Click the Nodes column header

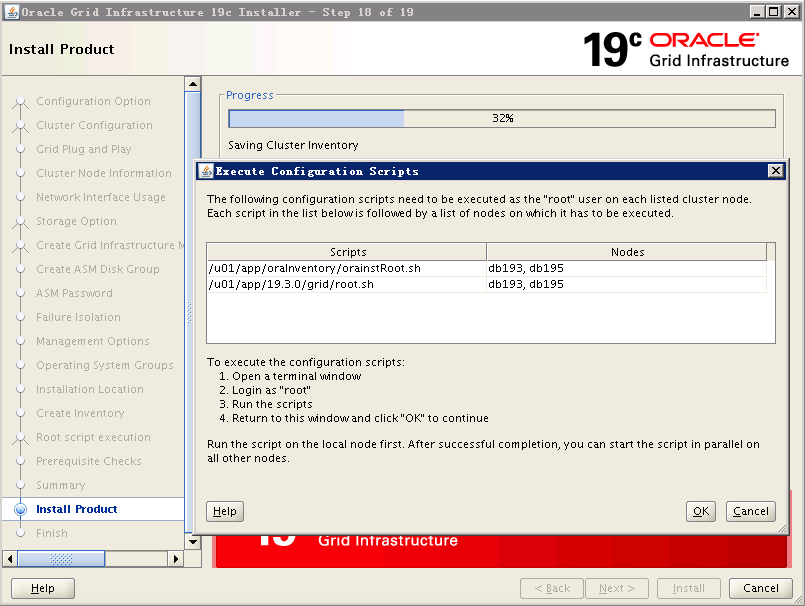[627, 252]
